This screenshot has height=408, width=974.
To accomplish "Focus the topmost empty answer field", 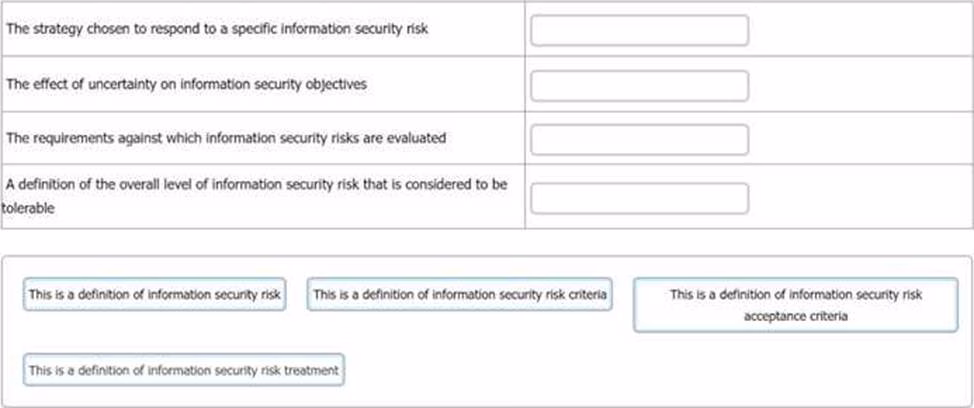I will [x=639, y=31].
